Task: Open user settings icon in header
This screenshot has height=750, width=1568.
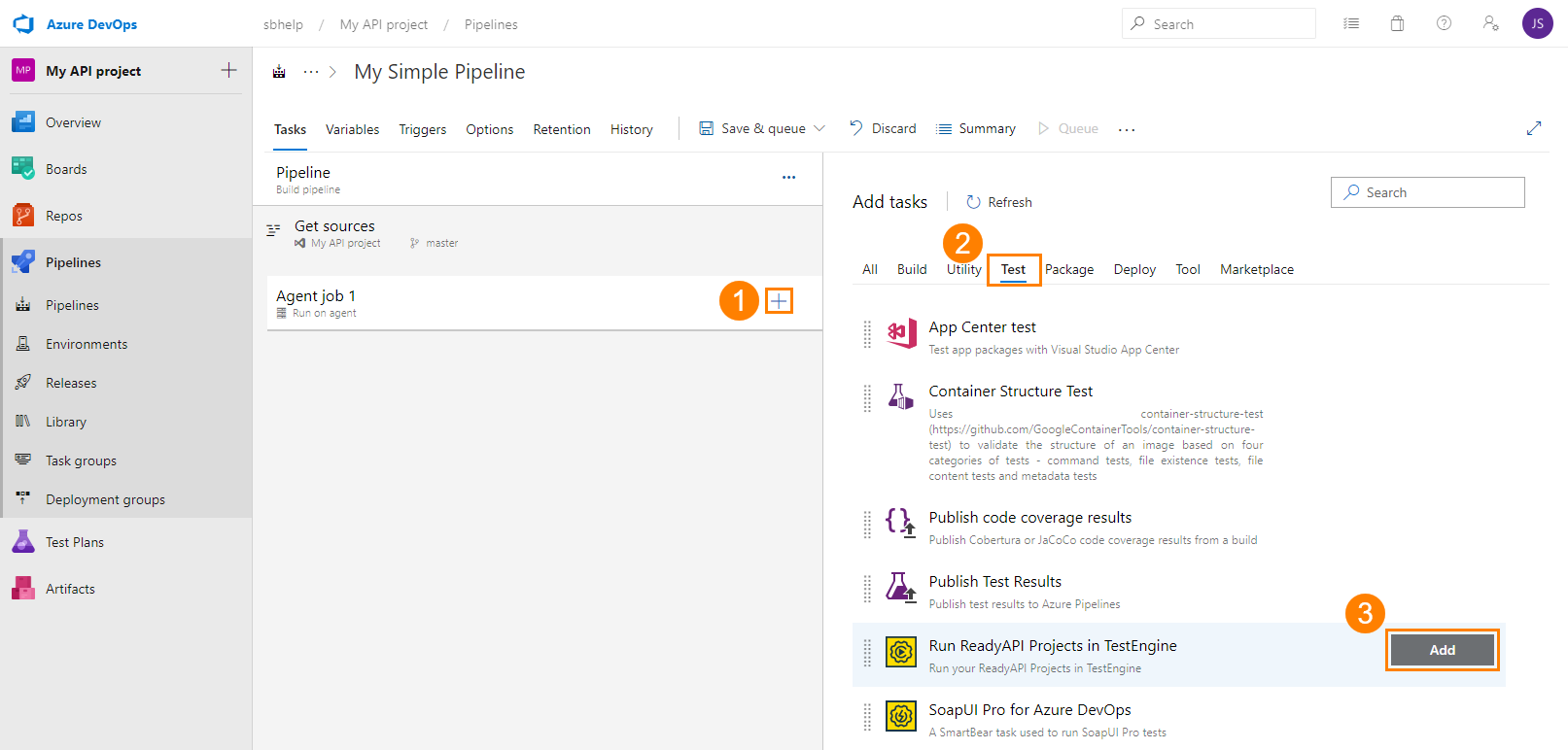Action: (1490, 23)
